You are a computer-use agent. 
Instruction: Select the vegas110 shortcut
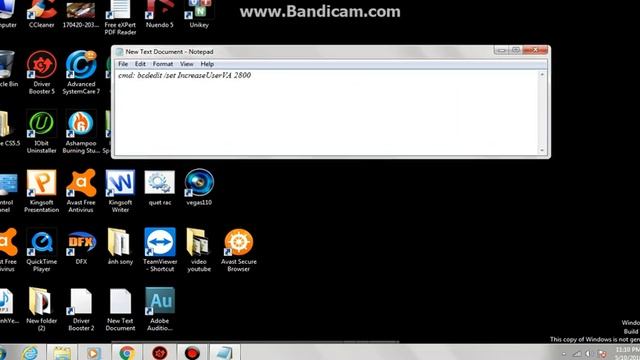[x=199, y=188]
